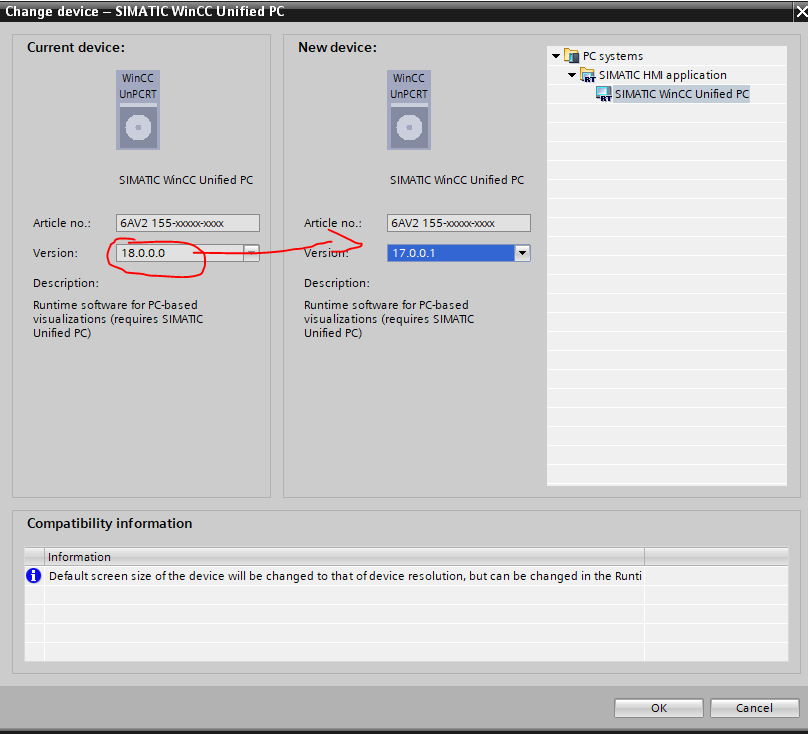Viewport: 808px width, 734px height.
Task: Select the default screen size information row
Action: coord(406,576)
